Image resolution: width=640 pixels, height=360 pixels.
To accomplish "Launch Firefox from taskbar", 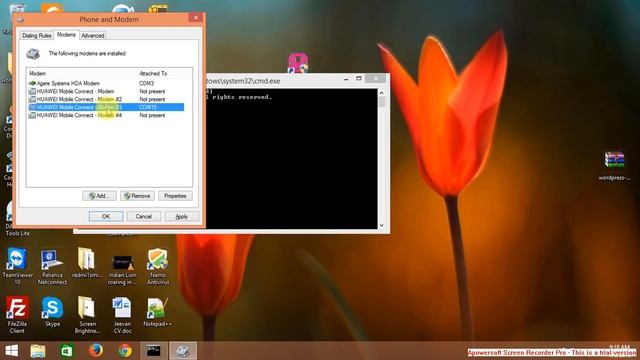I will pyautogui.click(x=96, y=351).
